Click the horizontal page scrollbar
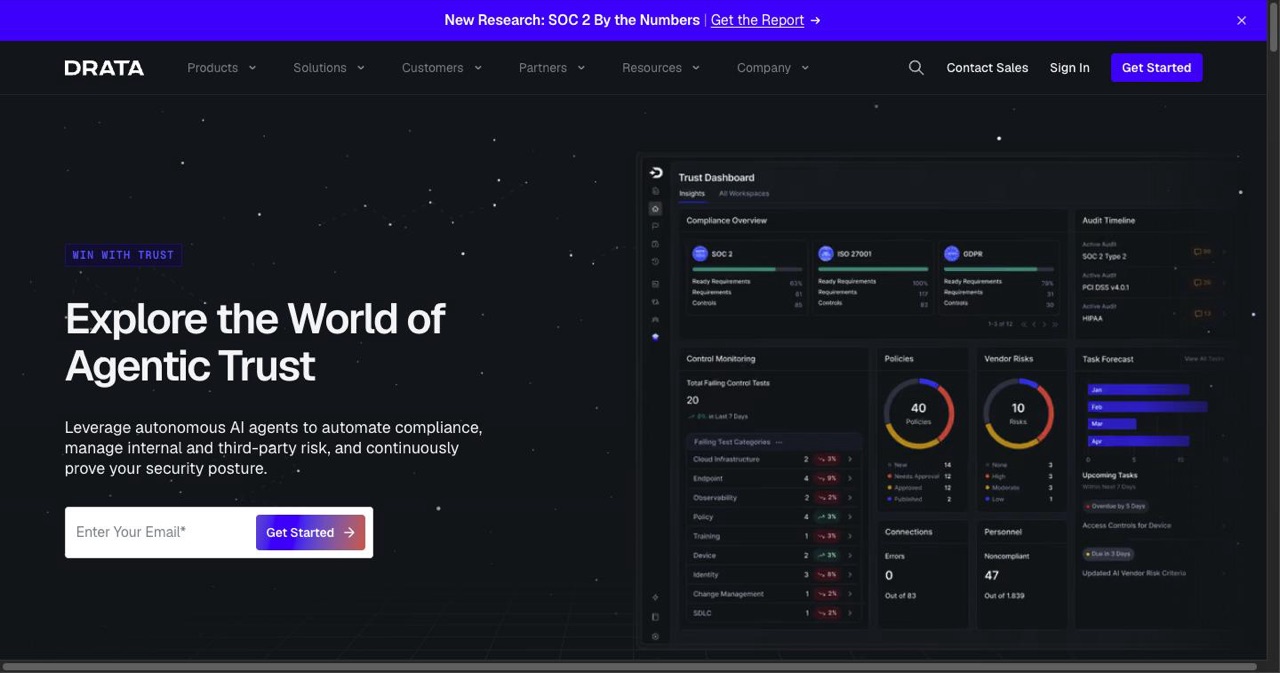Image resolution: width=1280 pixels, height=673 pixels. tap(629, 666)
